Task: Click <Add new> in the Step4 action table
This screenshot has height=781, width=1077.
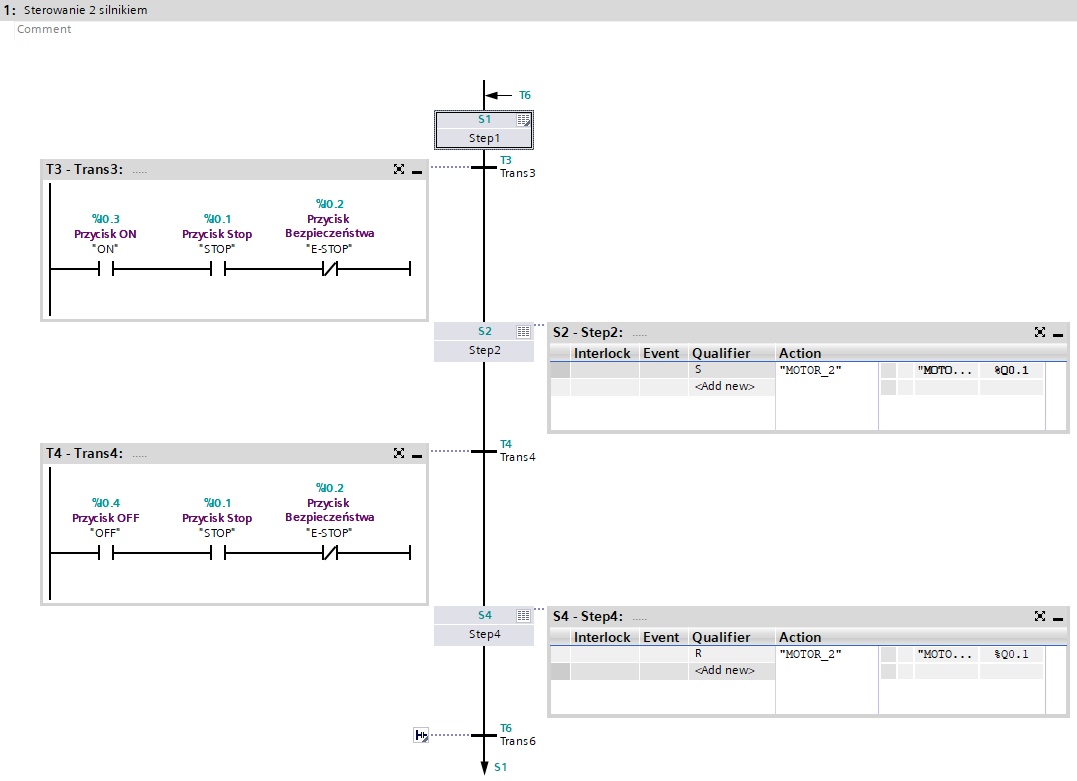Action: pos(725,670)
